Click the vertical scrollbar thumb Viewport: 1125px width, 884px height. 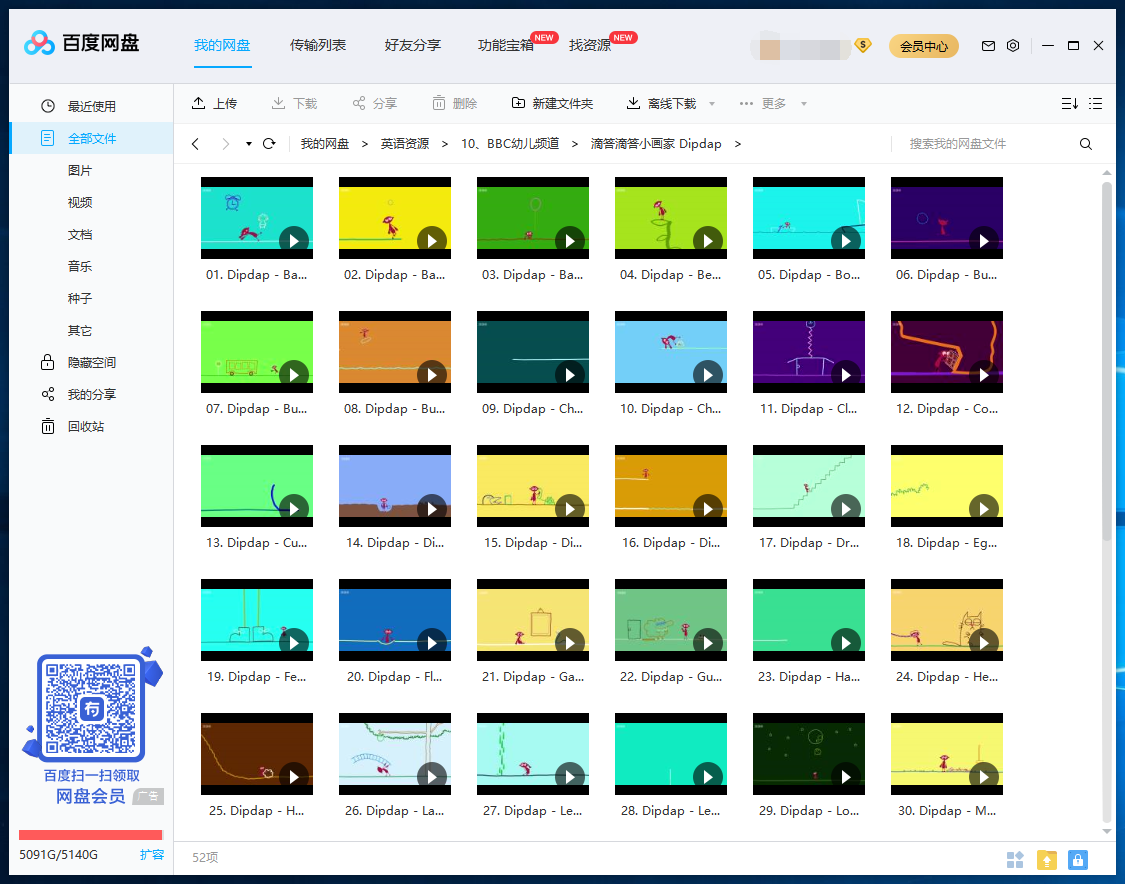(x=1106, y=362)
